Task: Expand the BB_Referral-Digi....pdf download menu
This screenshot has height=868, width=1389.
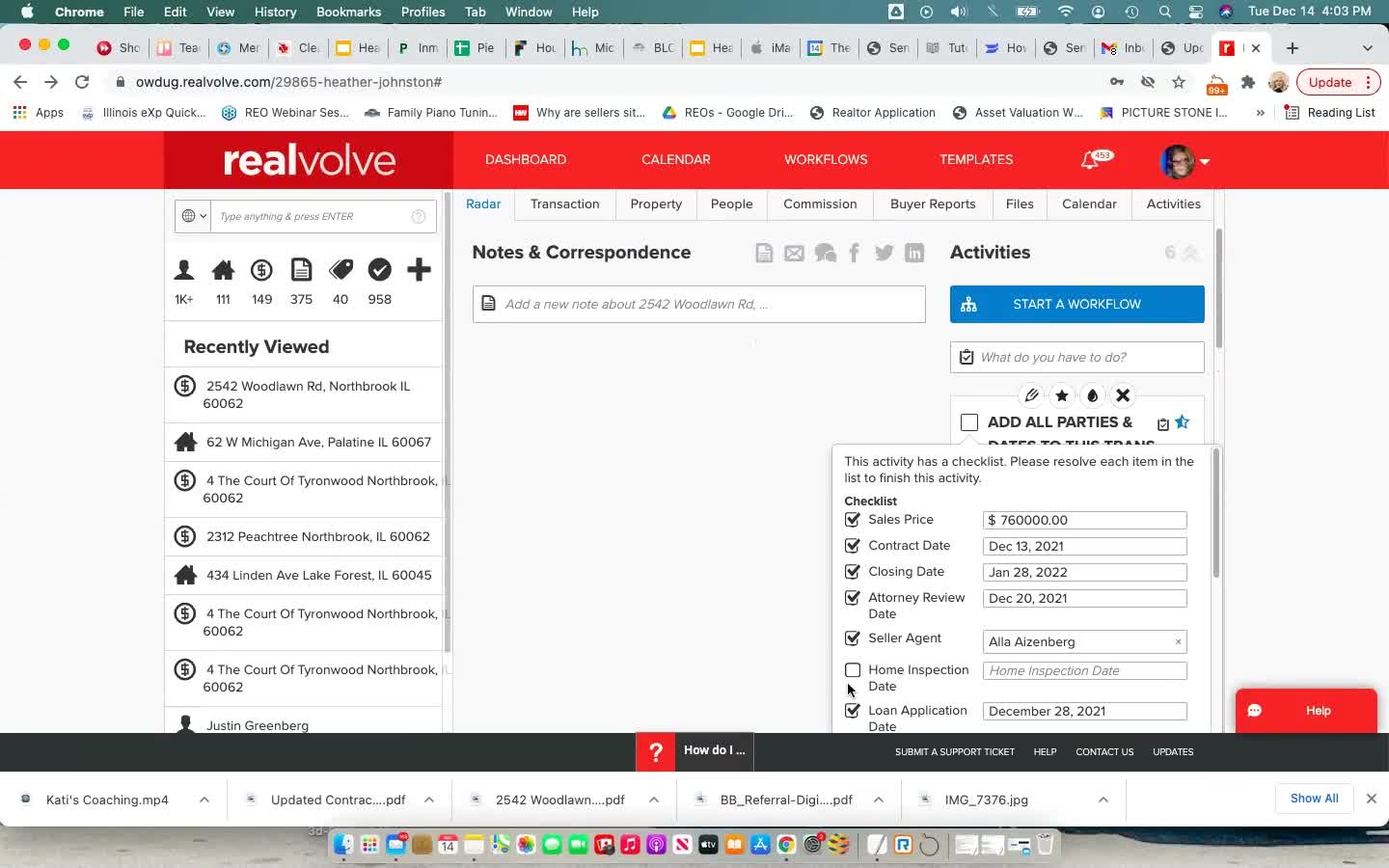Action: (879, 800)
